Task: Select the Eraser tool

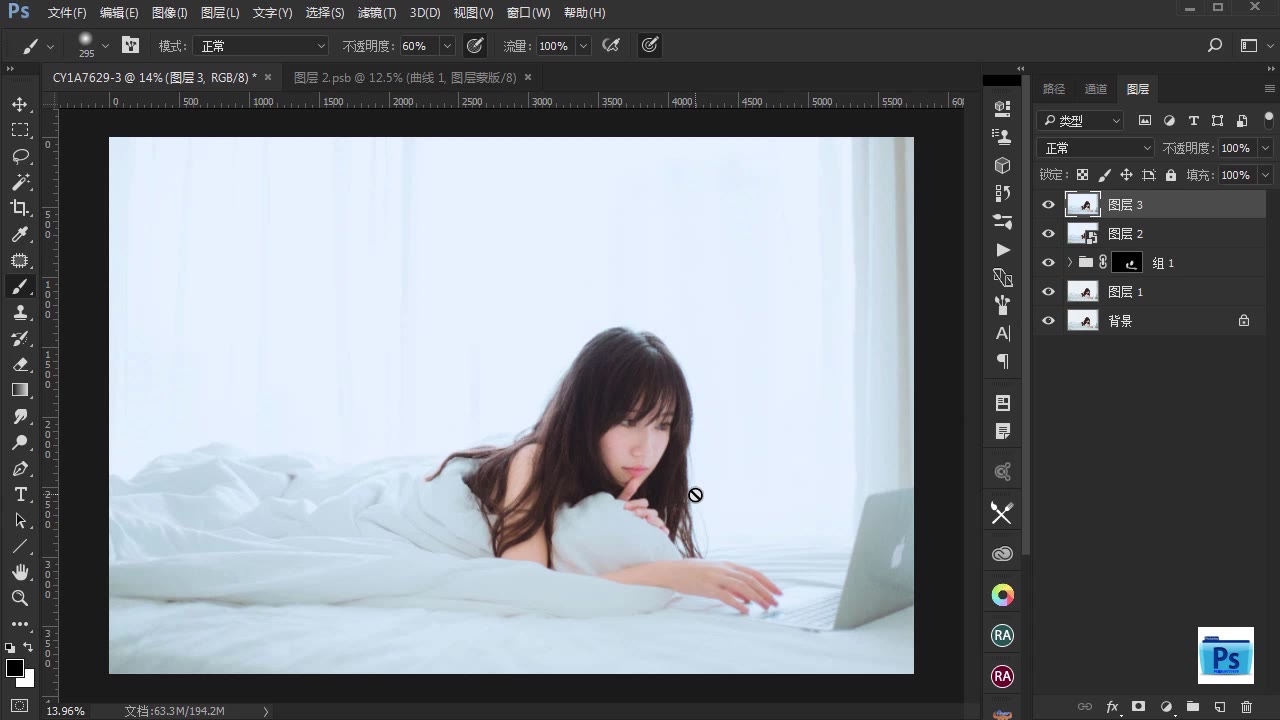Action: [x=20, y=365]
